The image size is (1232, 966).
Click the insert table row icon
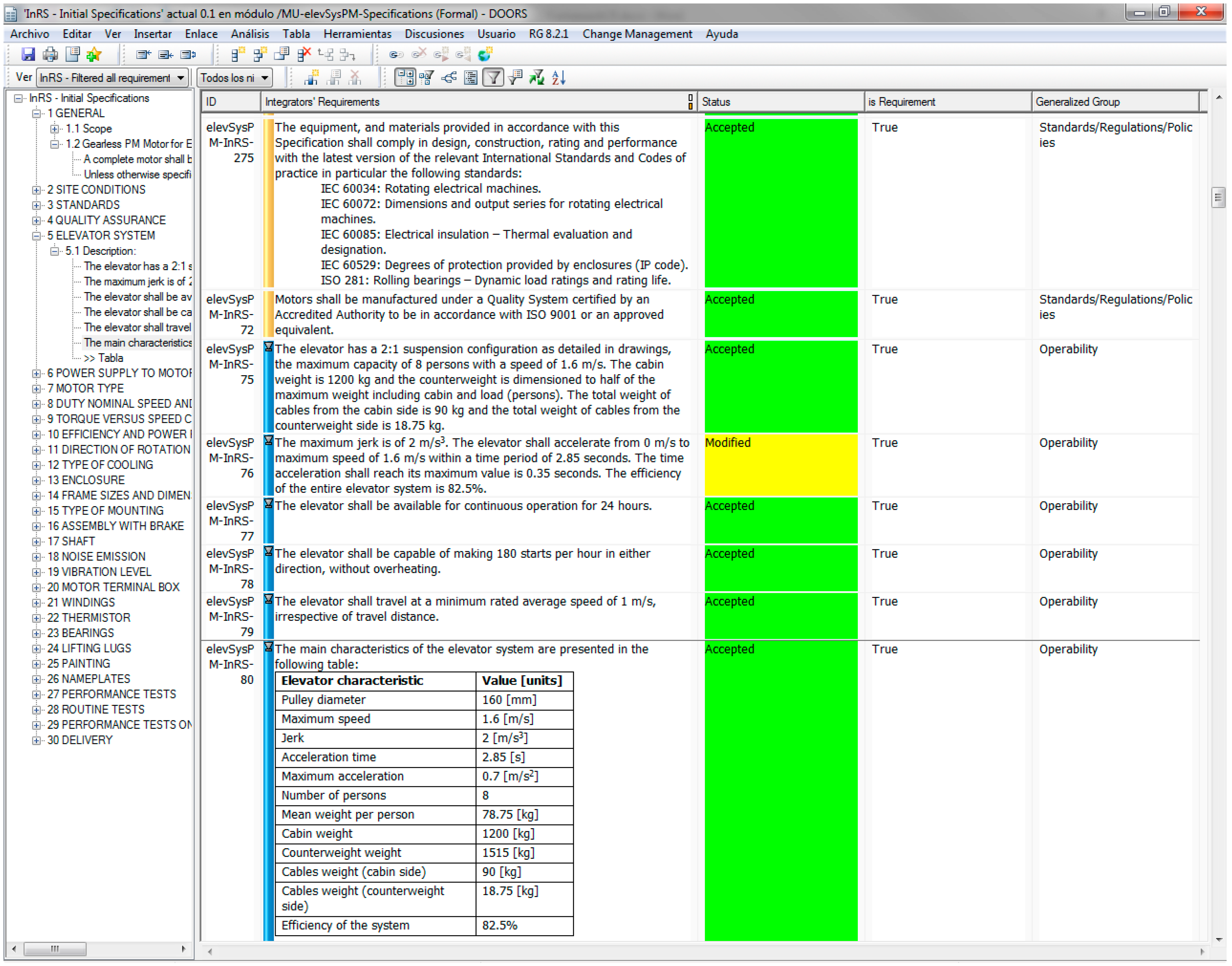pyautogui.click(x=334, y=77)
